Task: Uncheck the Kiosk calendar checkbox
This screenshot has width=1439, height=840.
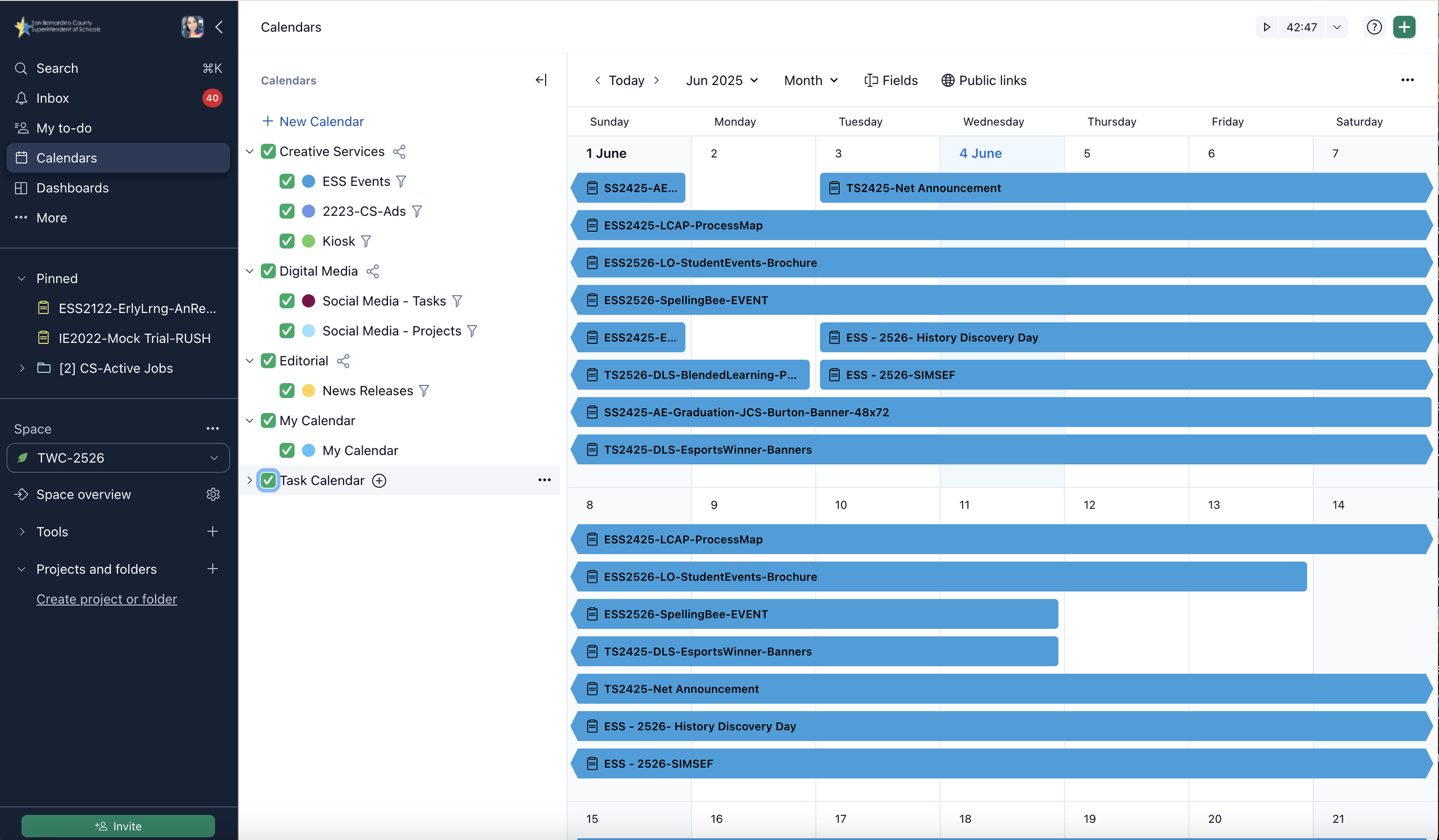Action: (287, 241)
